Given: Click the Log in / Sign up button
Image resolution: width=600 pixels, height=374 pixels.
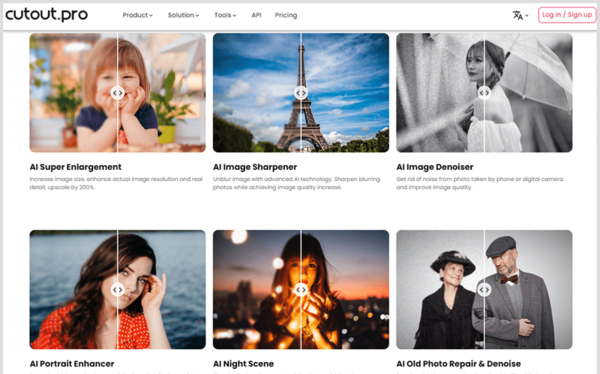Looking at the screenshot, I should coord(567,15).
